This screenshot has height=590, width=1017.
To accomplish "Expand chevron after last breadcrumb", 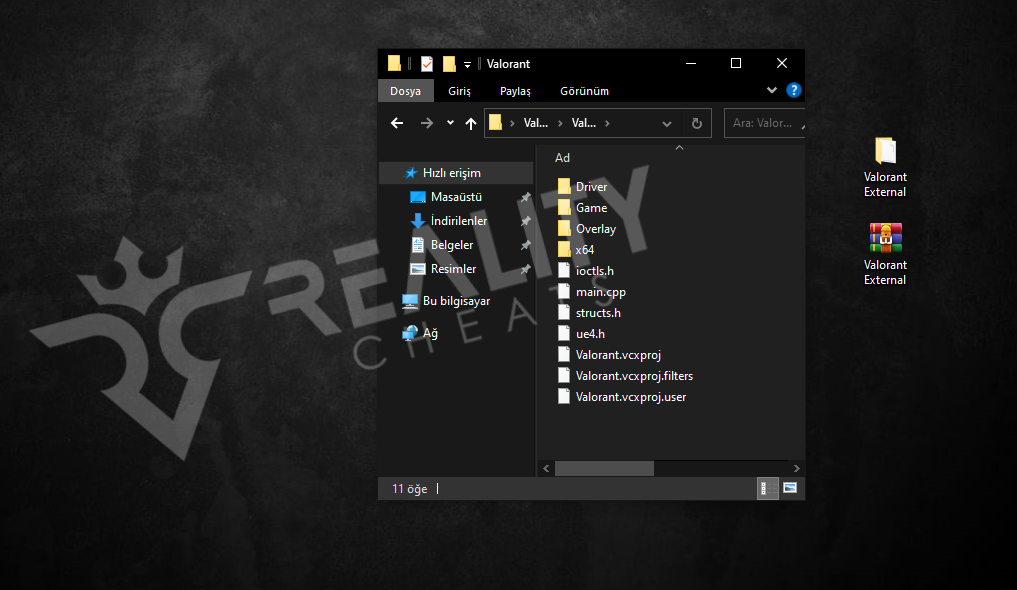I will [x=607, y=123].
